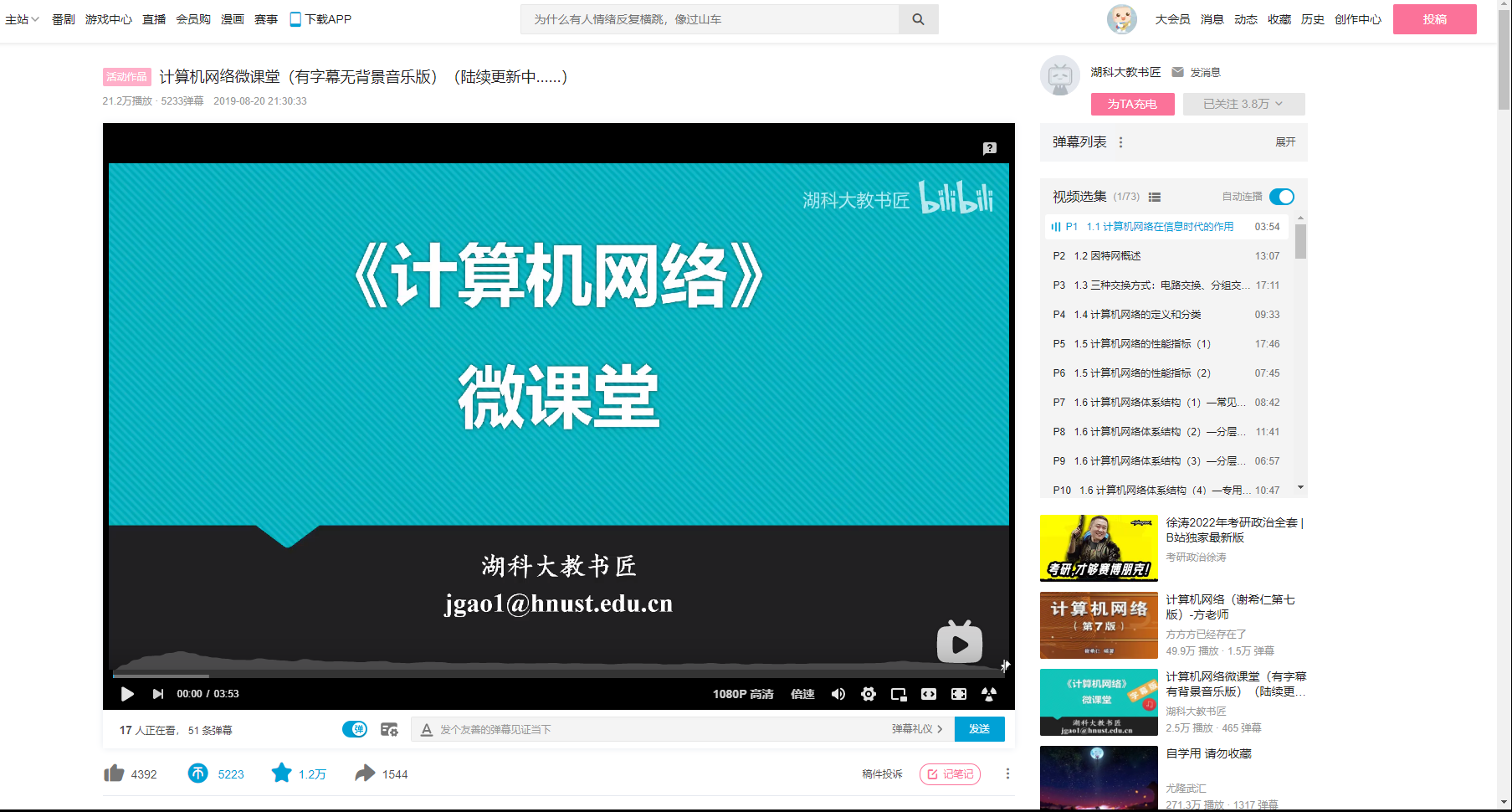Screen dimensions: 1512x812
Task: Open the 计算机网络（谢希仁第七版）-方老师 thumbnail
Action: point(1099,625)
